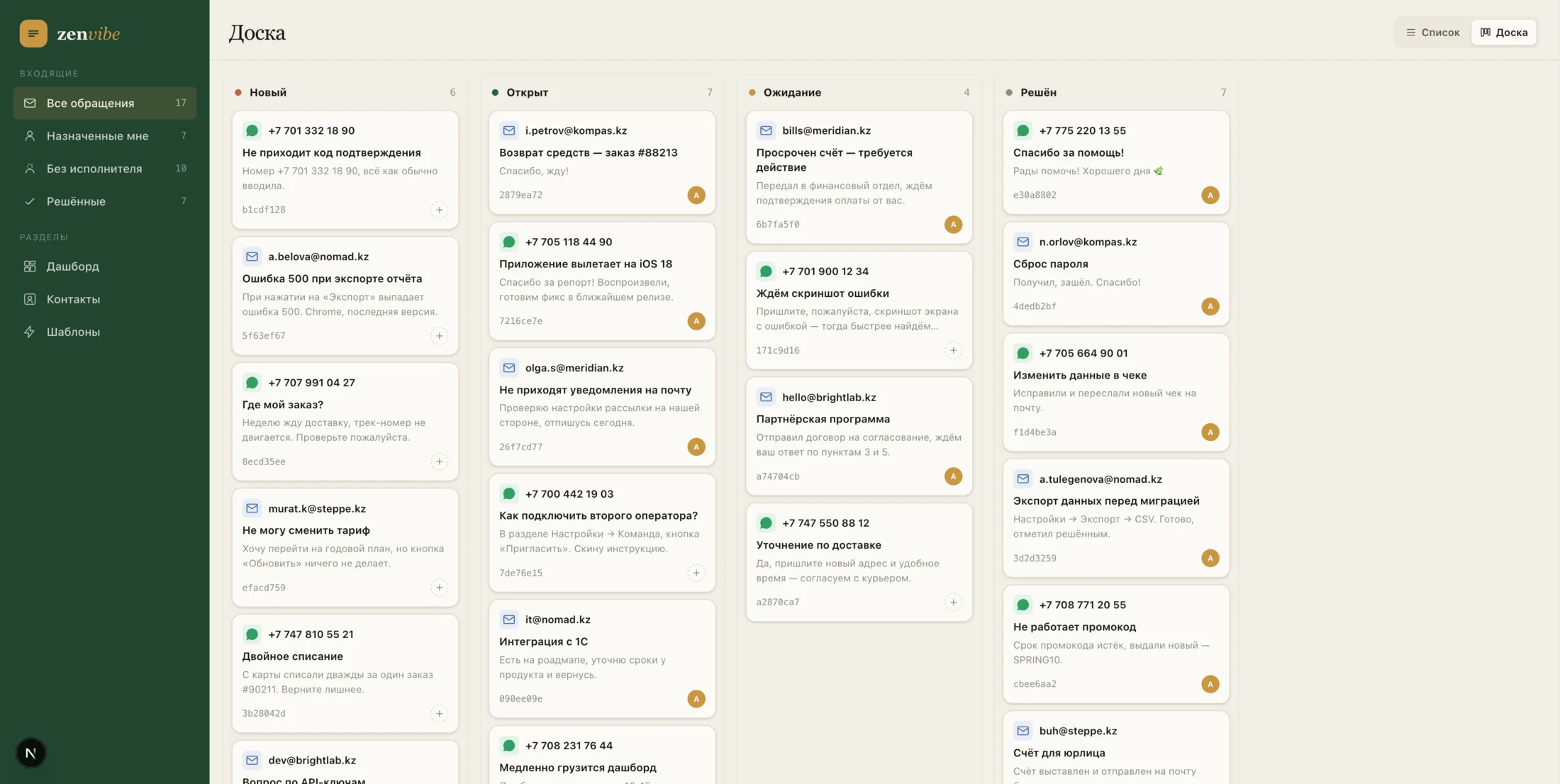
Task: Click assignee avatar on card 2879ea72
Action: coord(696,195)
